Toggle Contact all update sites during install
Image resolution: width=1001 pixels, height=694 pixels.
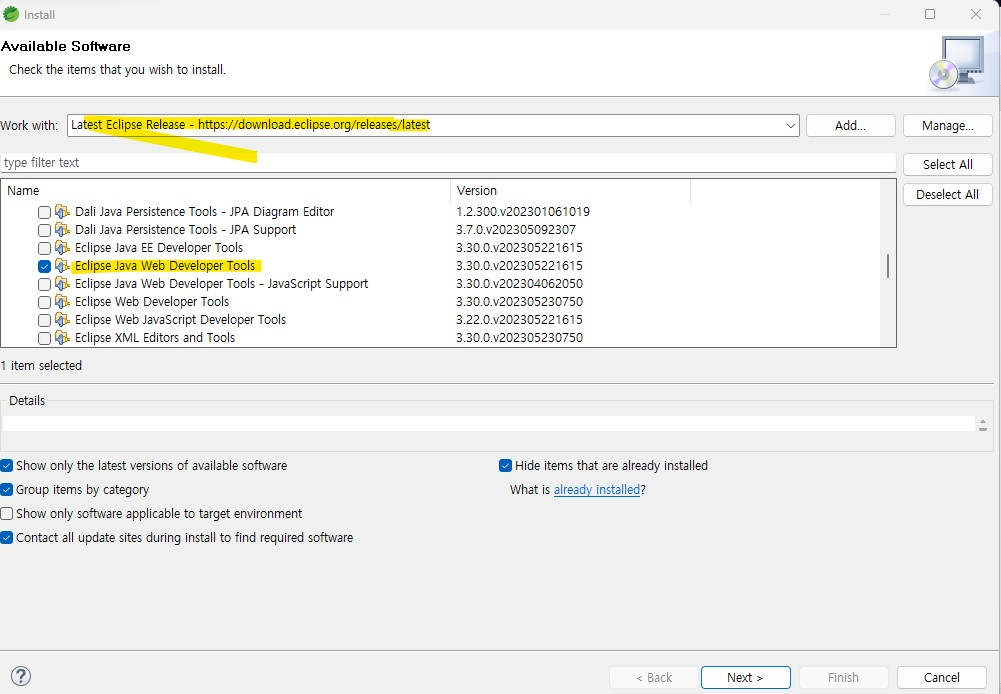[x=6, y=538]
